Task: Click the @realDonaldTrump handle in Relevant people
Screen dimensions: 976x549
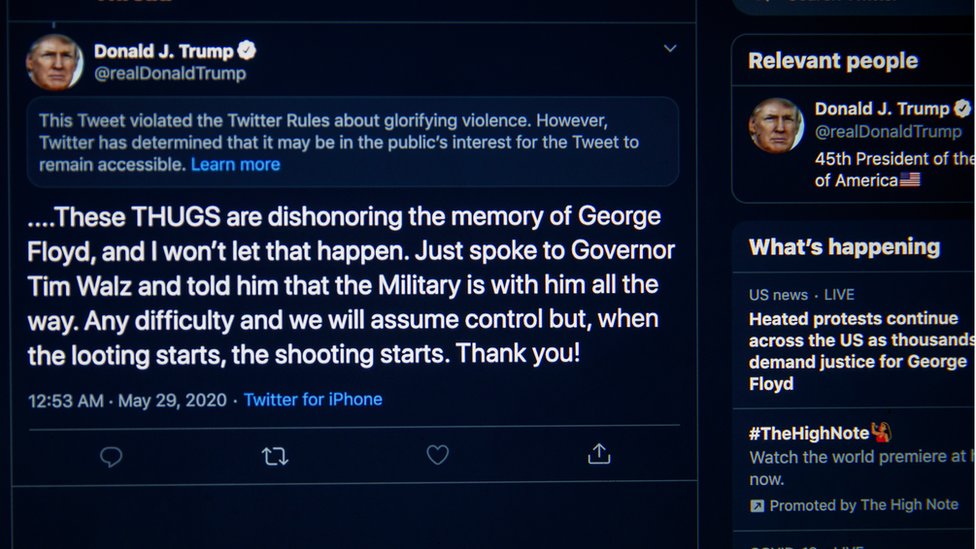Action: [888, 132]
